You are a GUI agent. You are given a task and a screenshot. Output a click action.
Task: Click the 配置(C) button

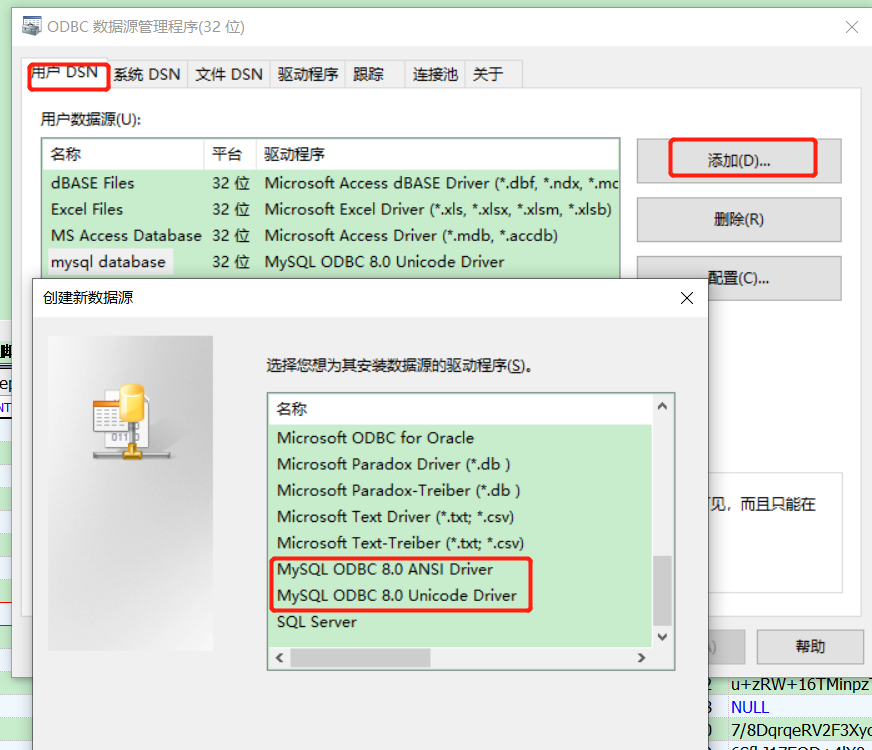(x=738, y=278)
